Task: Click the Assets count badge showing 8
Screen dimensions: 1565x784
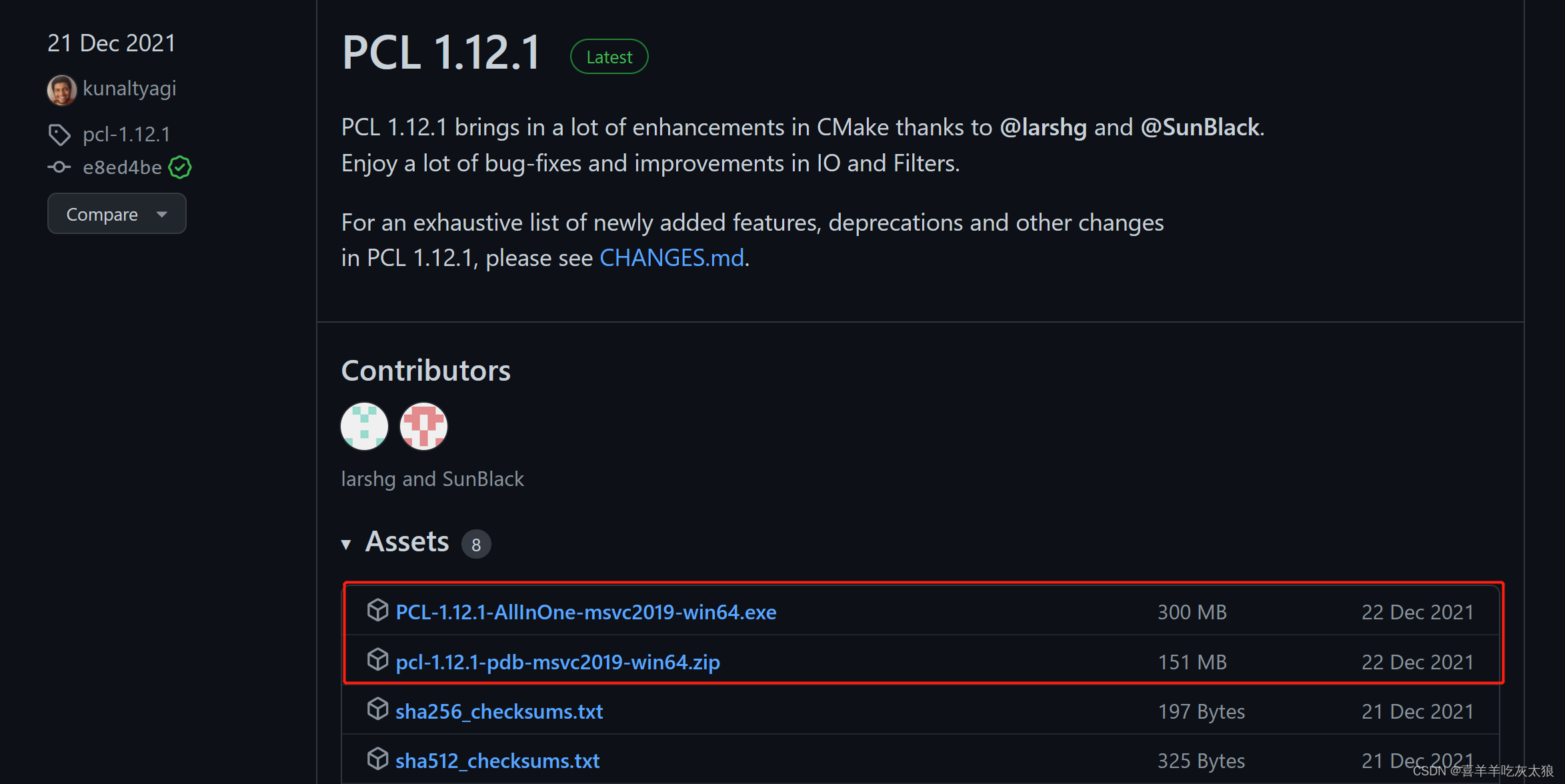Action: (x=476, y=544)
